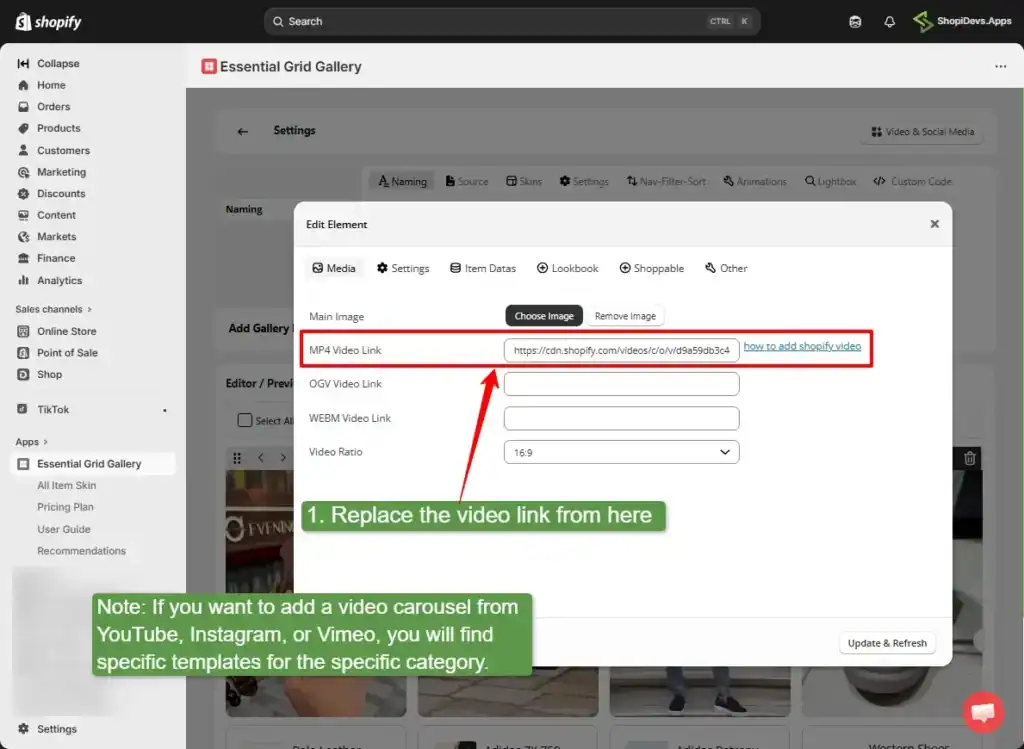Check the Select All checkbox

coord(245,420)
